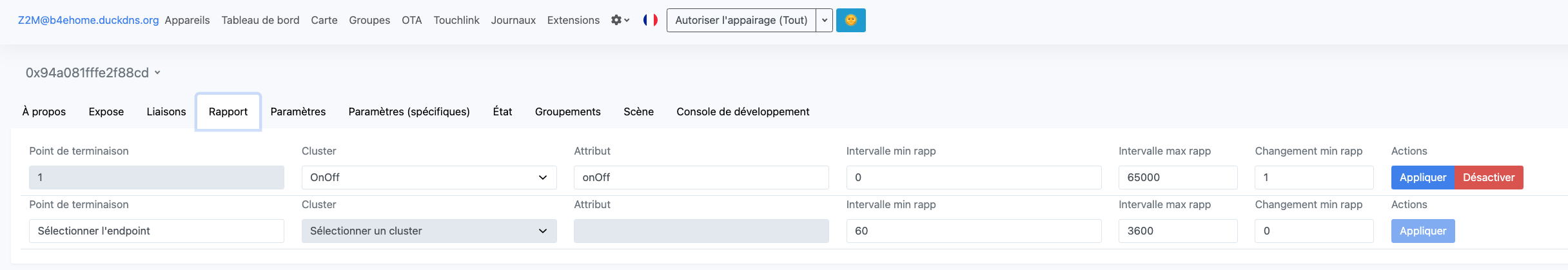Expand the pairing options dropdown arrow

[824, 20]
